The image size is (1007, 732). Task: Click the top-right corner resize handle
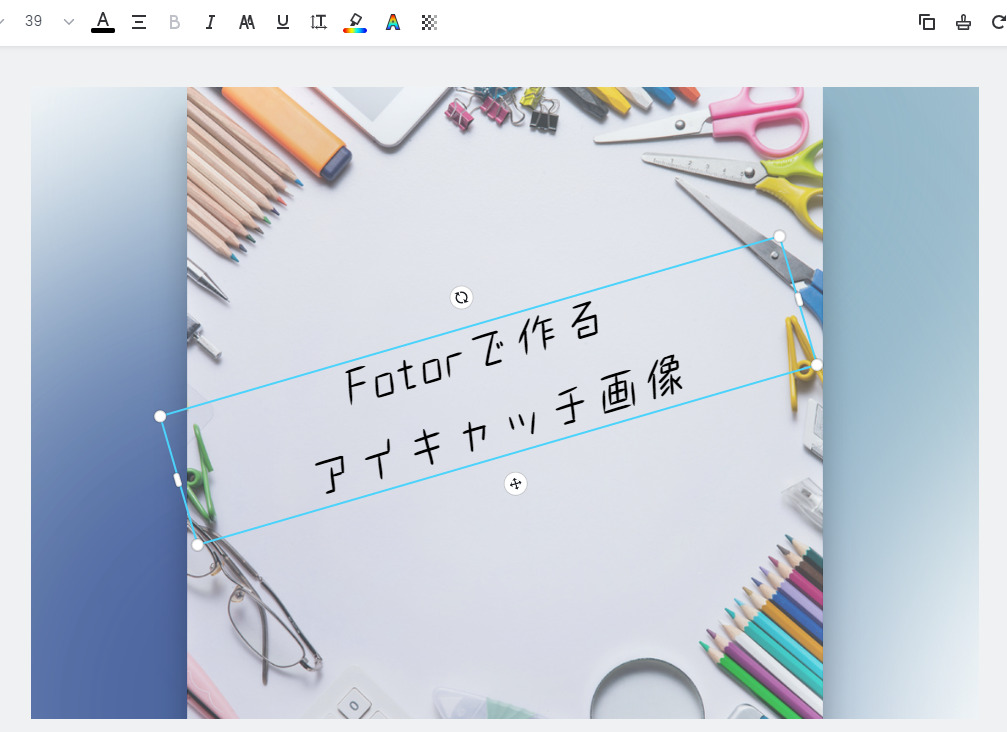[x=779, y=236]
